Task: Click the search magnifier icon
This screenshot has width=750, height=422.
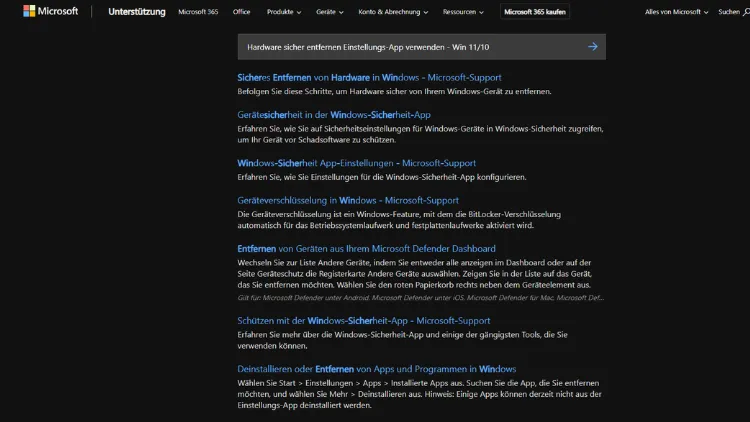Action: 746,12
